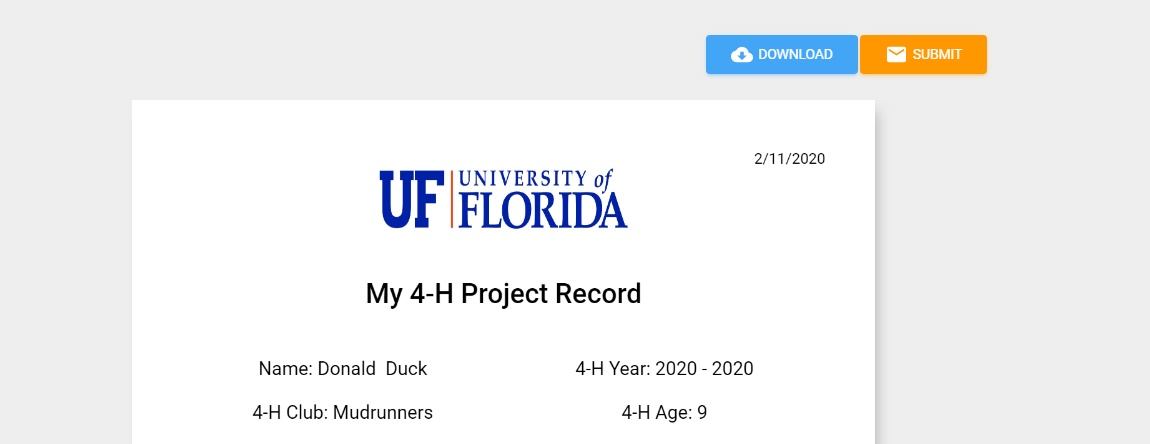Viewport: 1150px width, 444px height.
Task: Click the blue UF block letters
Action: point(412,199)
